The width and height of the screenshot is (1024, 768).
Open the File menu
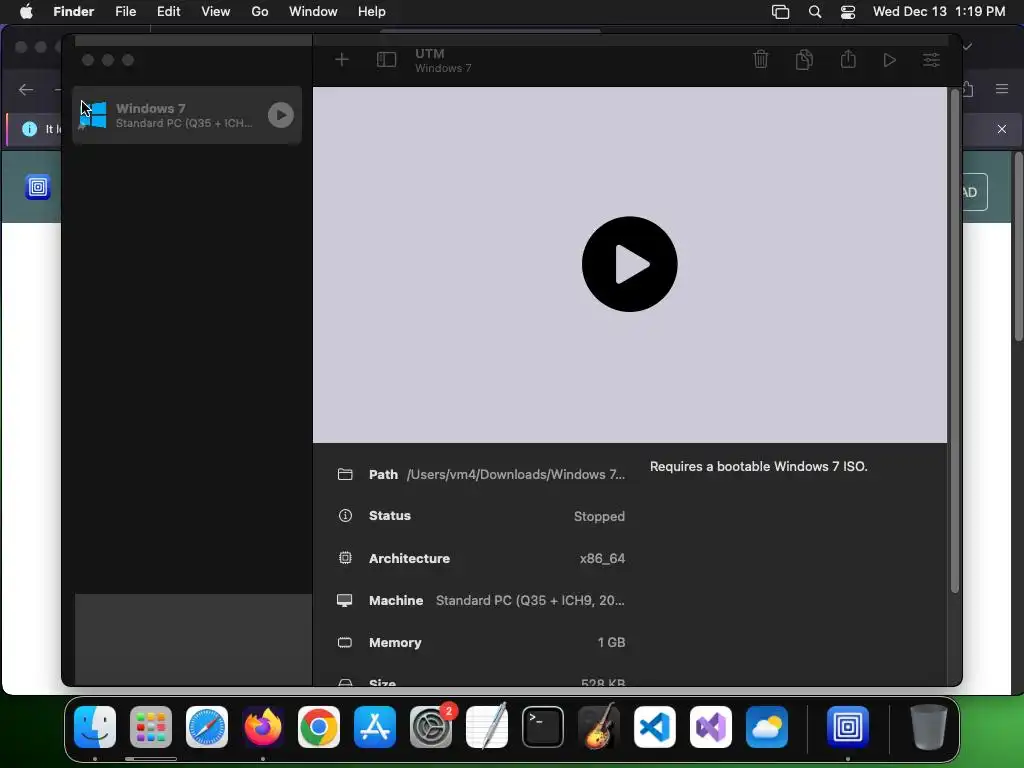pos(125,12)
